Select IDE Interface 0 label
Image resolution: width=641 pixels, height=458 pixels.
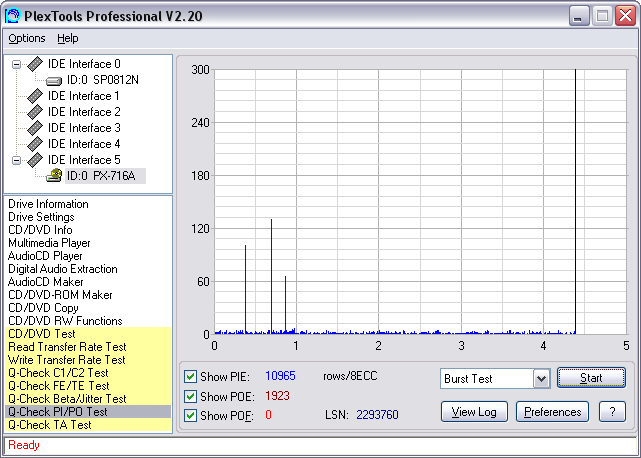pos(84,64)
